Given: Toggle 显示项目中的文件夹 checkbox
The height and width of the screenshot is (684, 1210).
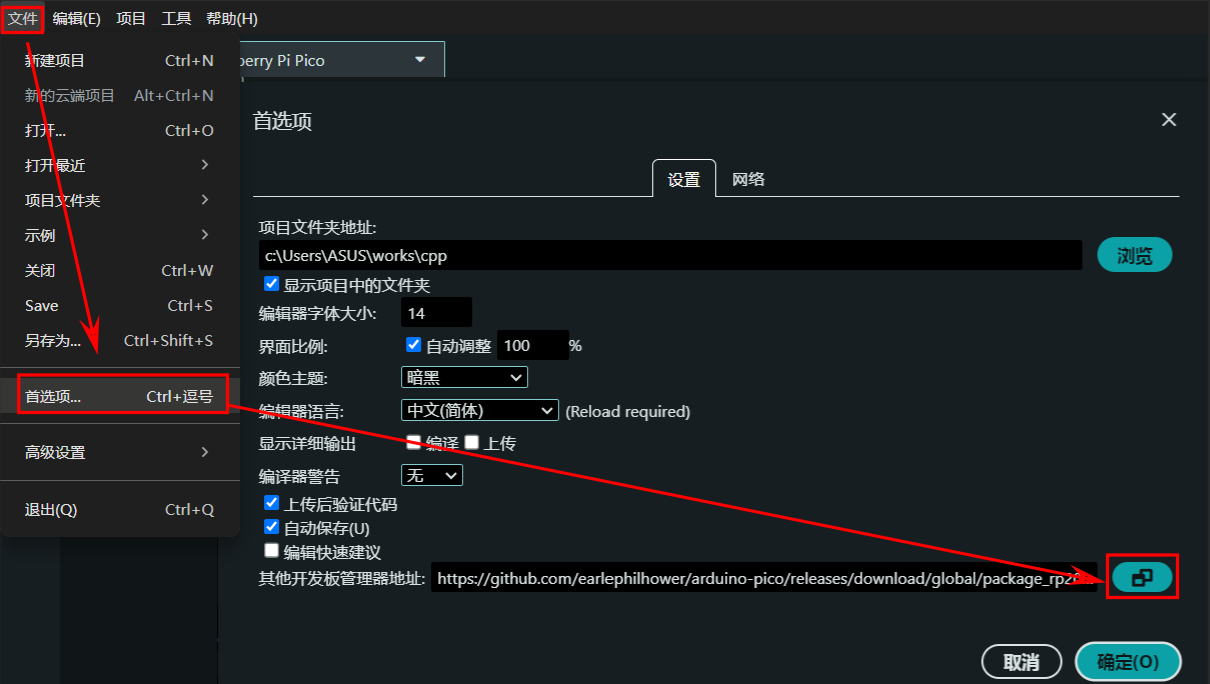Looking at the screenshot, I should pyautogui.click(x=271, y=284).
